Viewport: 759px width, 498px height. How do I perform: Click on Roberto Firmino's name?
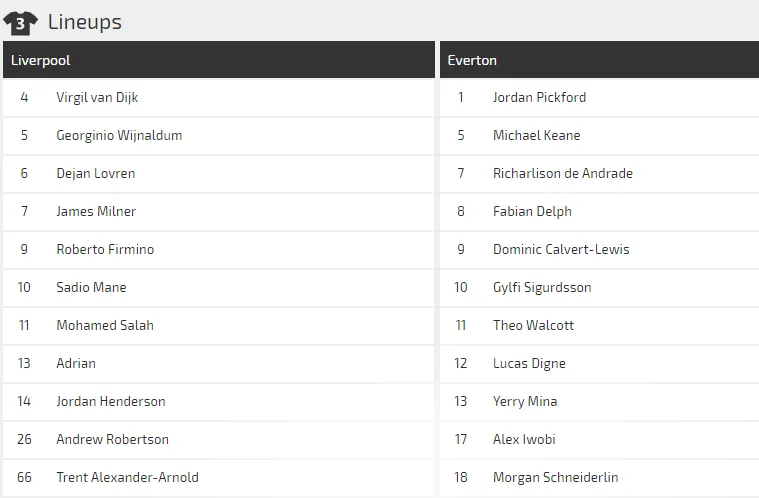(105, 249)
